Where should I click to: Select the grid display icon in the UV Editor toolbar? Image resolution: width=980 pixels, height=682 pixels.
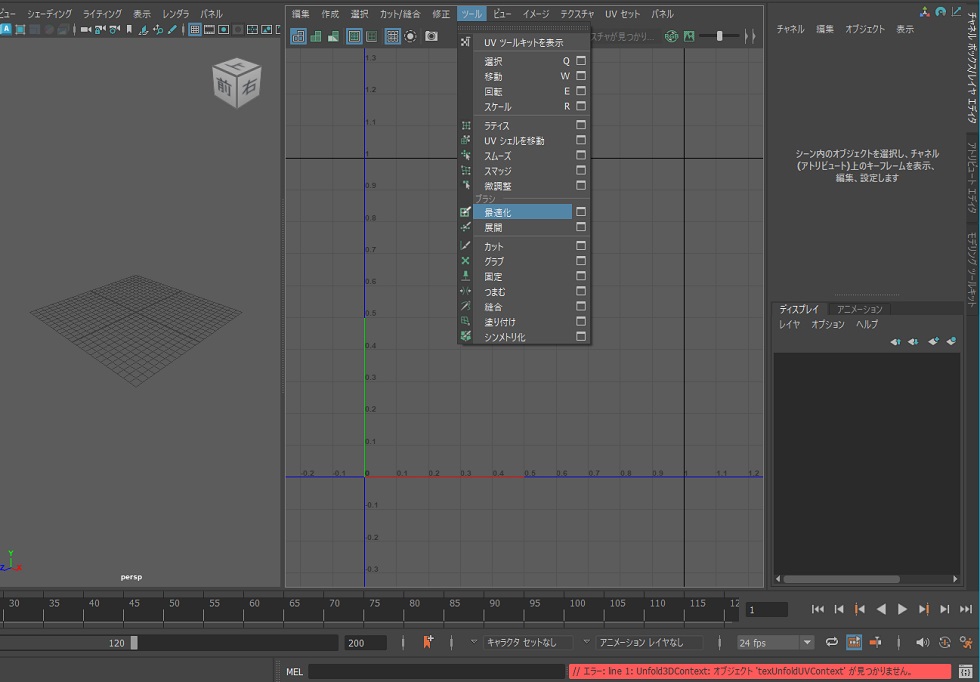391,38
